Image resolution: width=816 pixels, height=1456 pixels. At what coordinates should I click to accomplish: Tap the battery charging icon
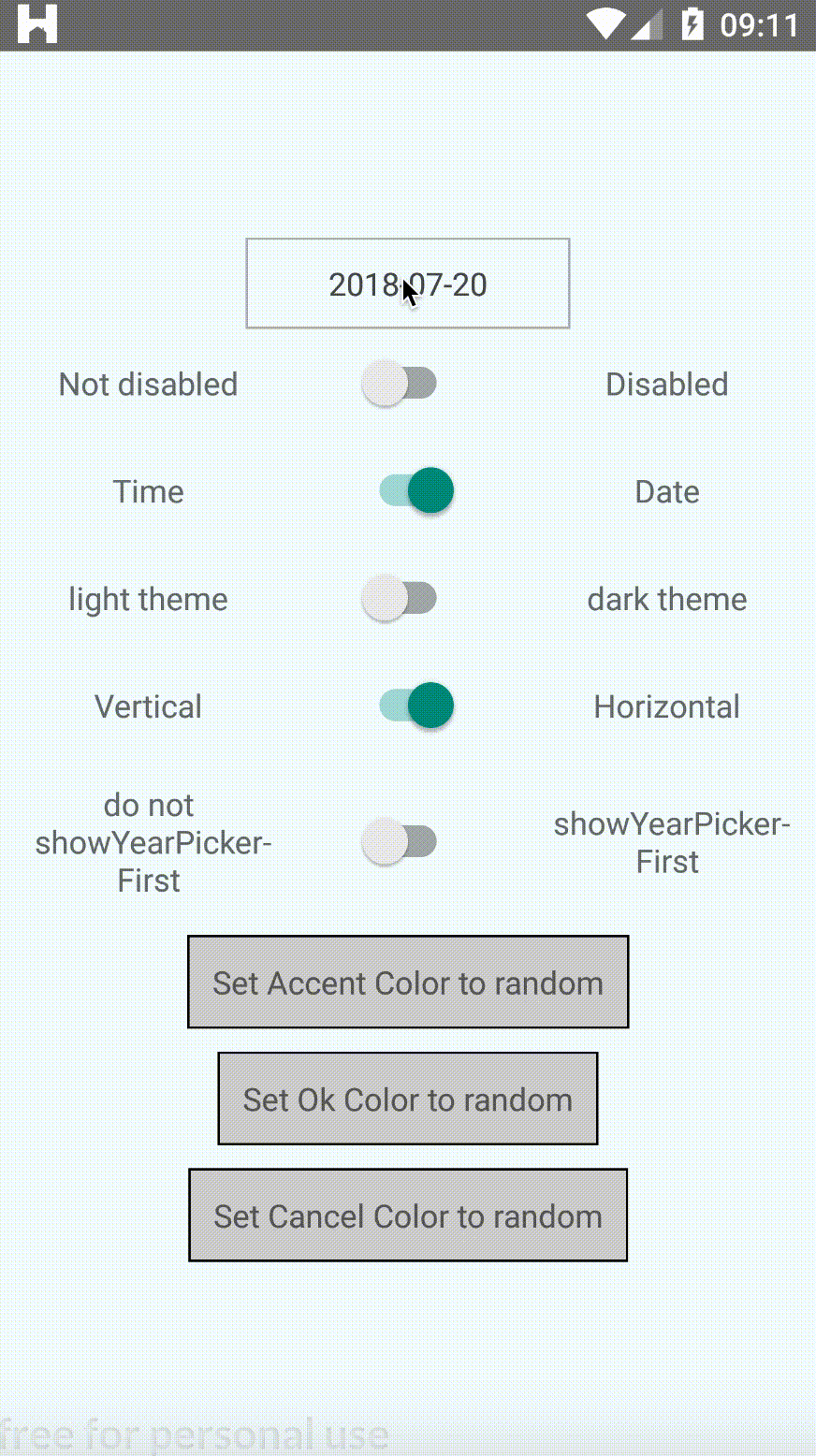(x=692, y=24)
